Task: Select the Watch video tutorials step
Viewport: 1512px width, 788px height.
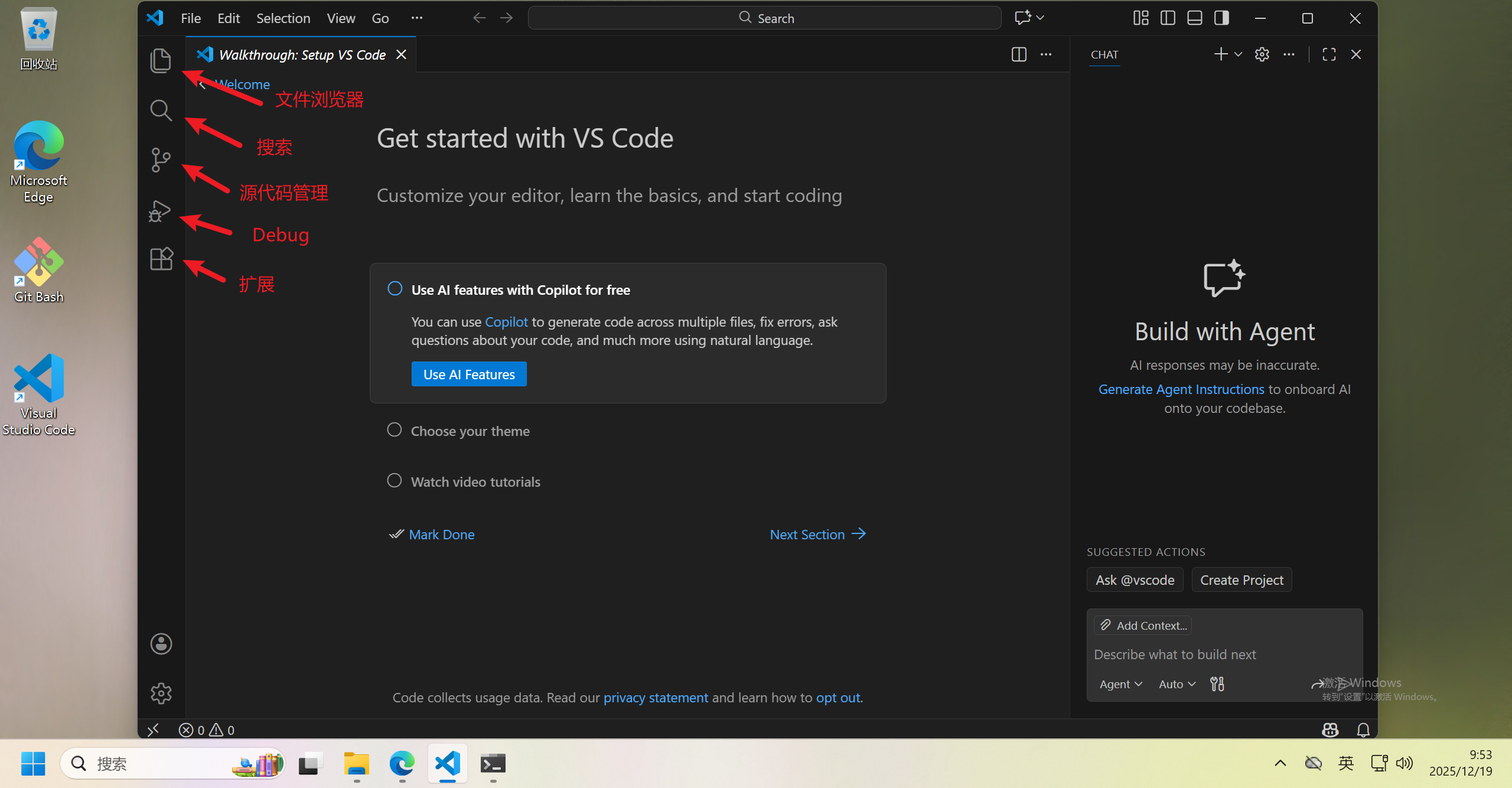Action: point(475,482)
